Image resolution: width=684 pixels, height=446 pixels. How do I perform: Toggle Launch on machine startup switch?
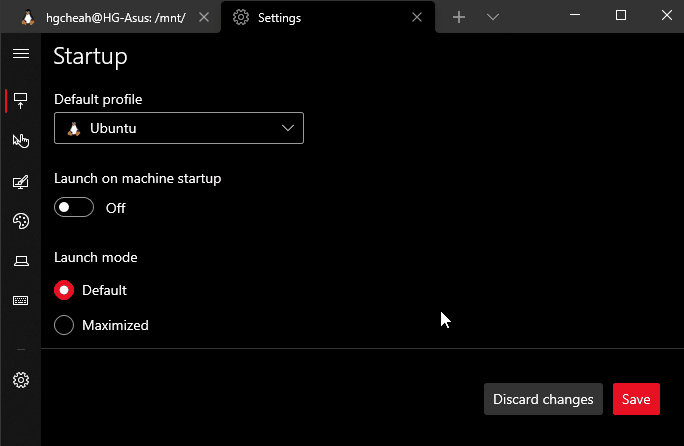pos(74,207)
